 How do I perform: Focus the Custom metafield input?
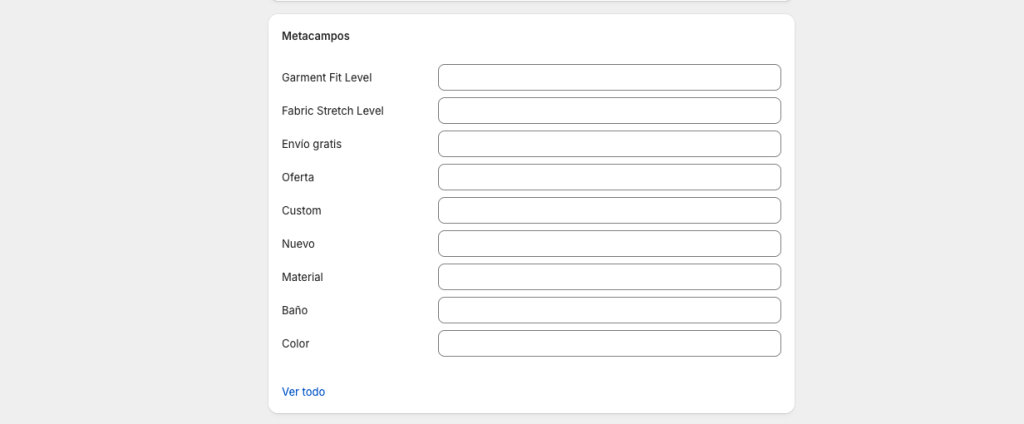609,211
